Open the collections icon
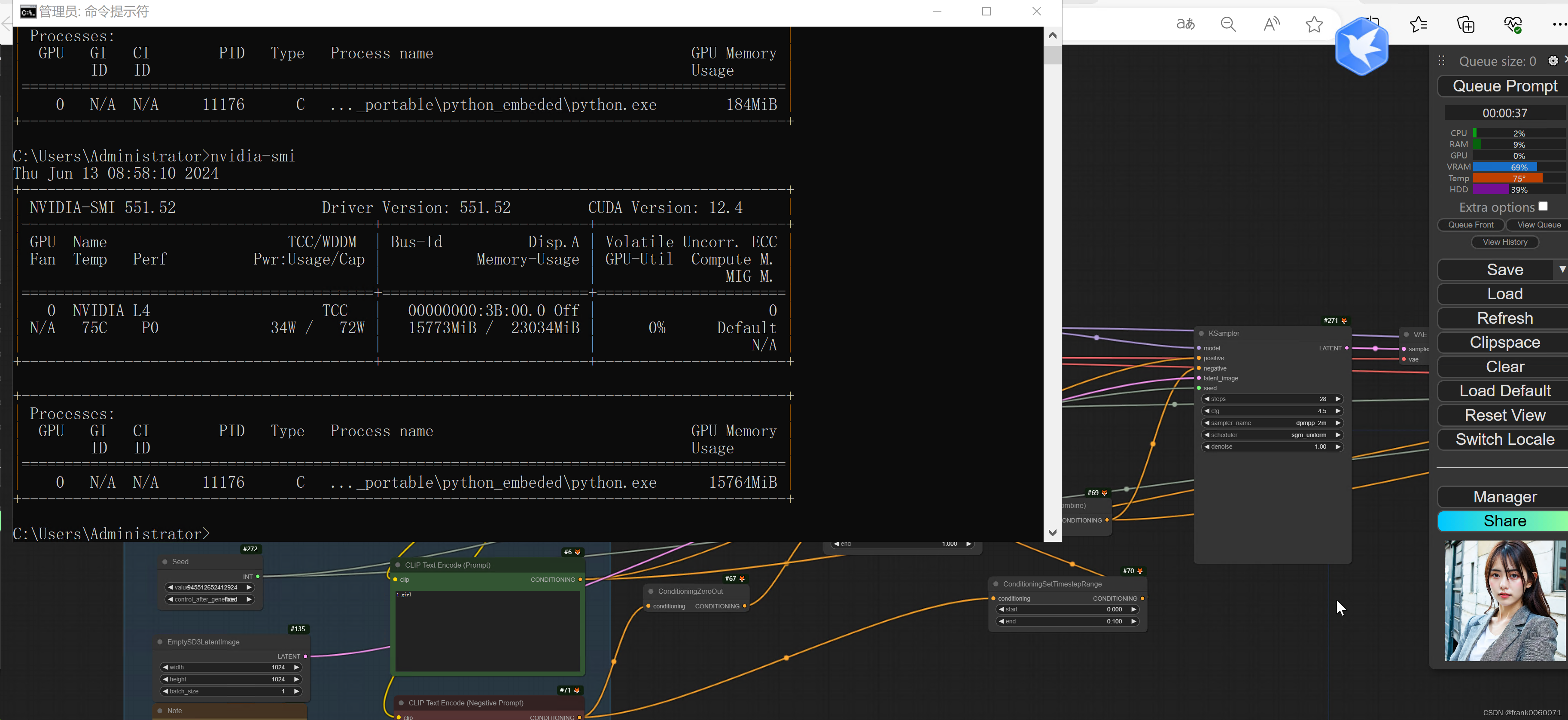Screen dimensions: 1568x720 coord(1466,24)
